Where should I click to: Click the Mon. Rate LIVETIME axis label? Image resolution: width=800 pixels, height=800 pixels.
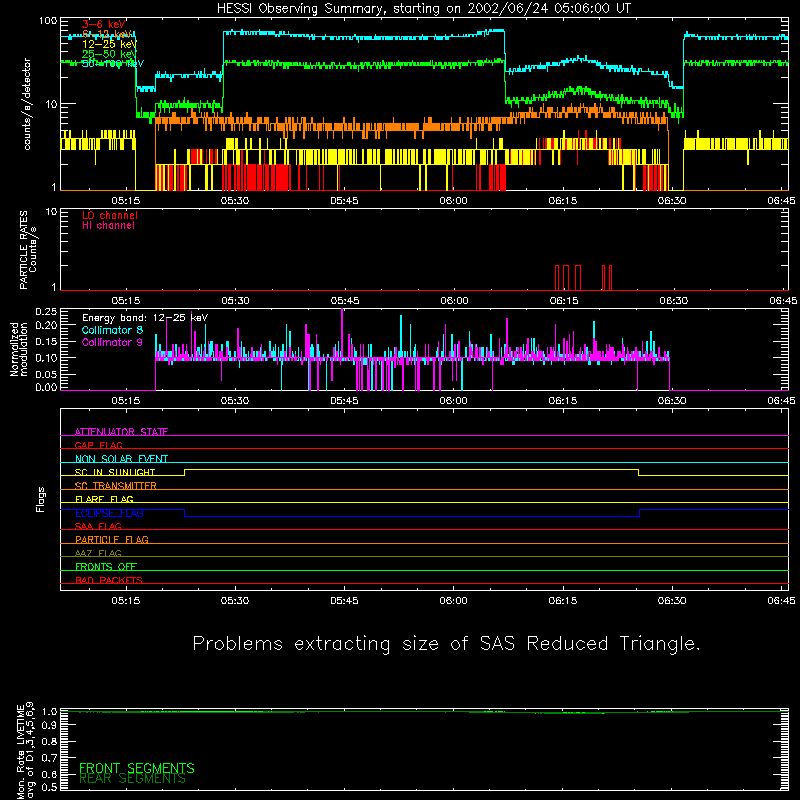pos(25,750)
